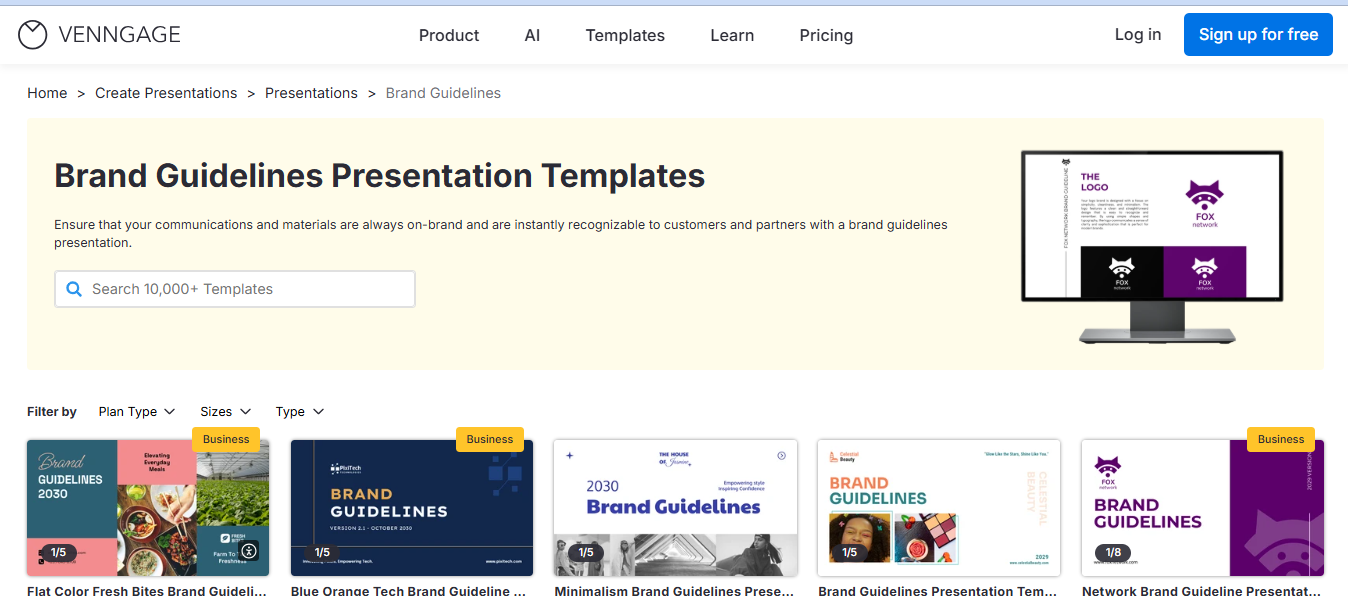1348x596 pixels.
Task: Open the Product menu in the navbar
Action: pos(449,35)
